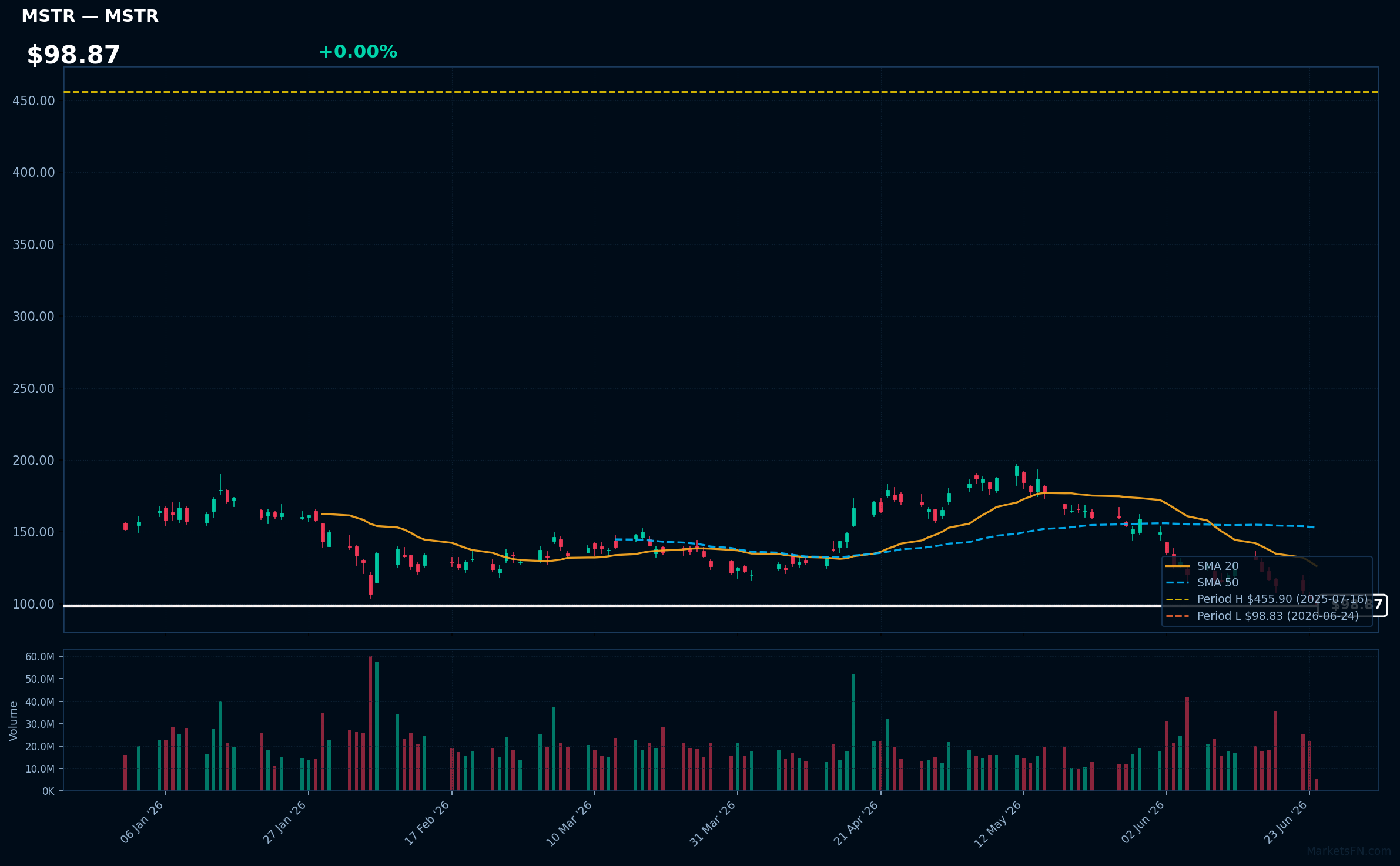Image resolution: width=1400 pixels, height=866 pixels.
Task: Click the 200.00 price axis label
Action: (34, 461)
